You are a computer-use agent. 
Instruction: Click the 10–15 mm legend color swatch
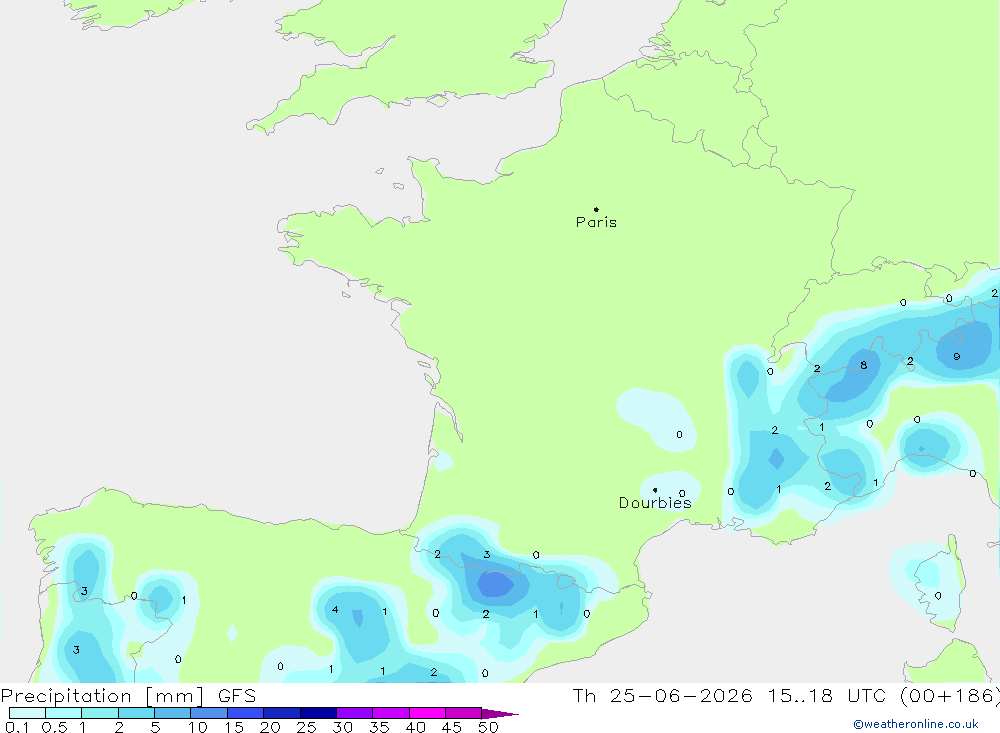[x=209, y=713]
